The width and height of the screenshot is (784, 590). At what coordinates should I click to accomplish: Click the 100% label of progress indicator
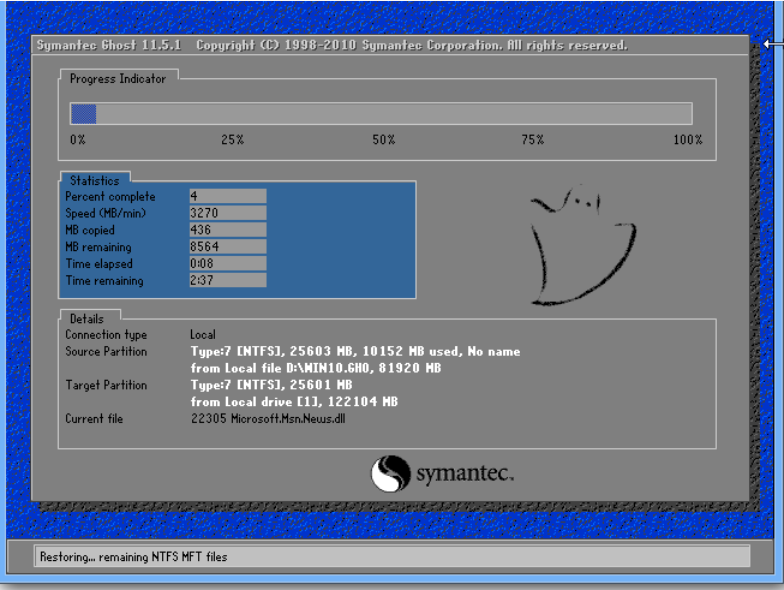tap(687, 140)
